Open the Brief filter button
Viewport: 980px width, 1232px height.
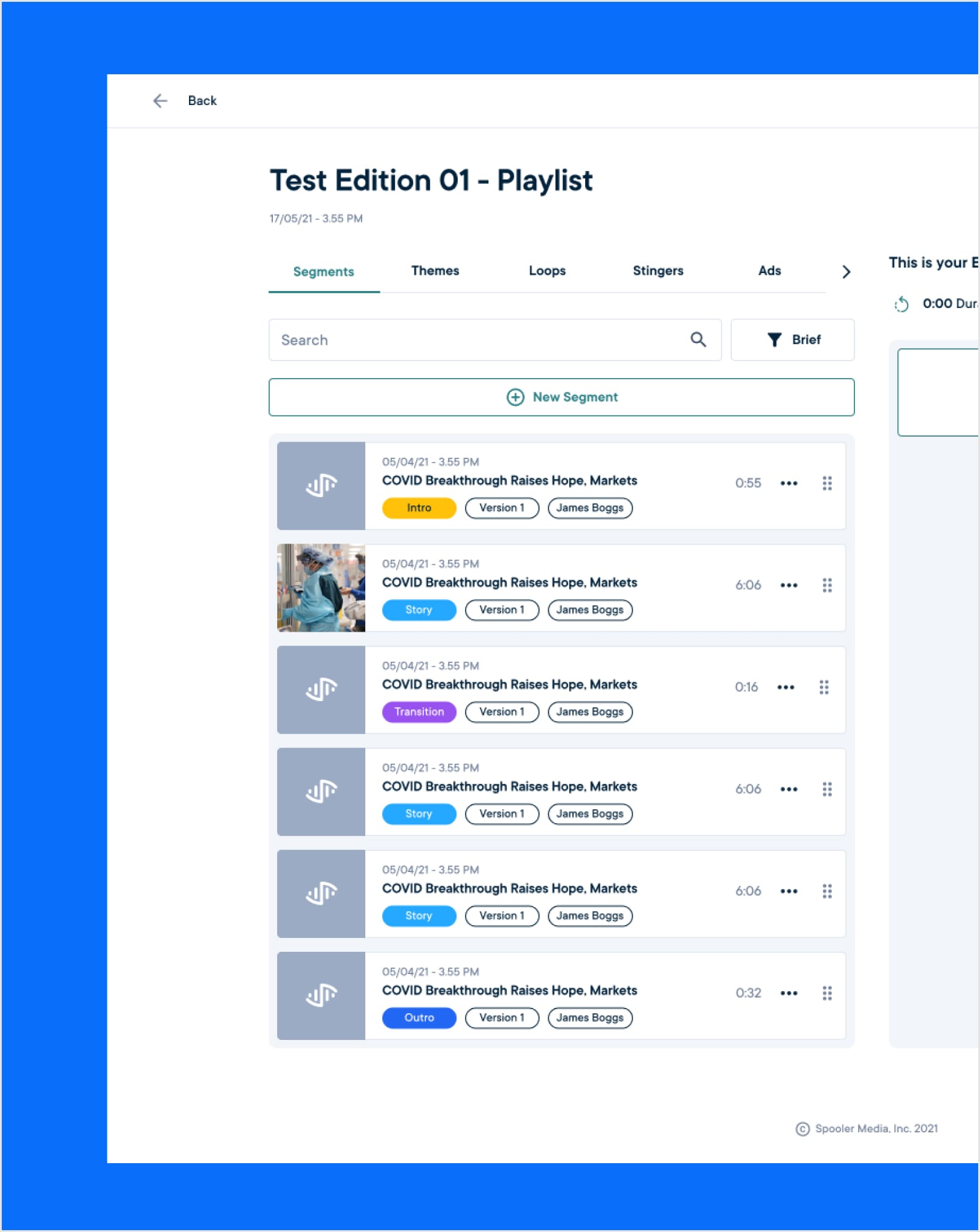pos(792,339)
